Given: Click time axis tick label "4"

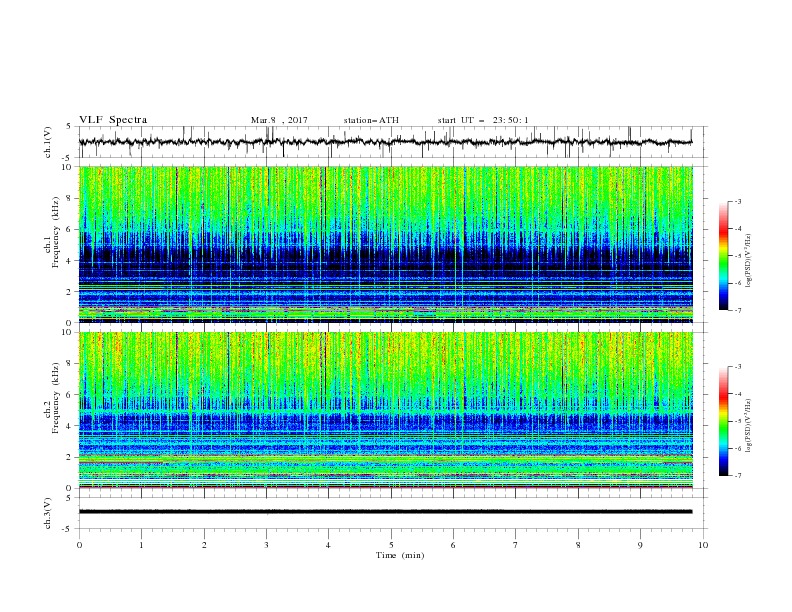Looking at the screenshot, I should 328,545.
